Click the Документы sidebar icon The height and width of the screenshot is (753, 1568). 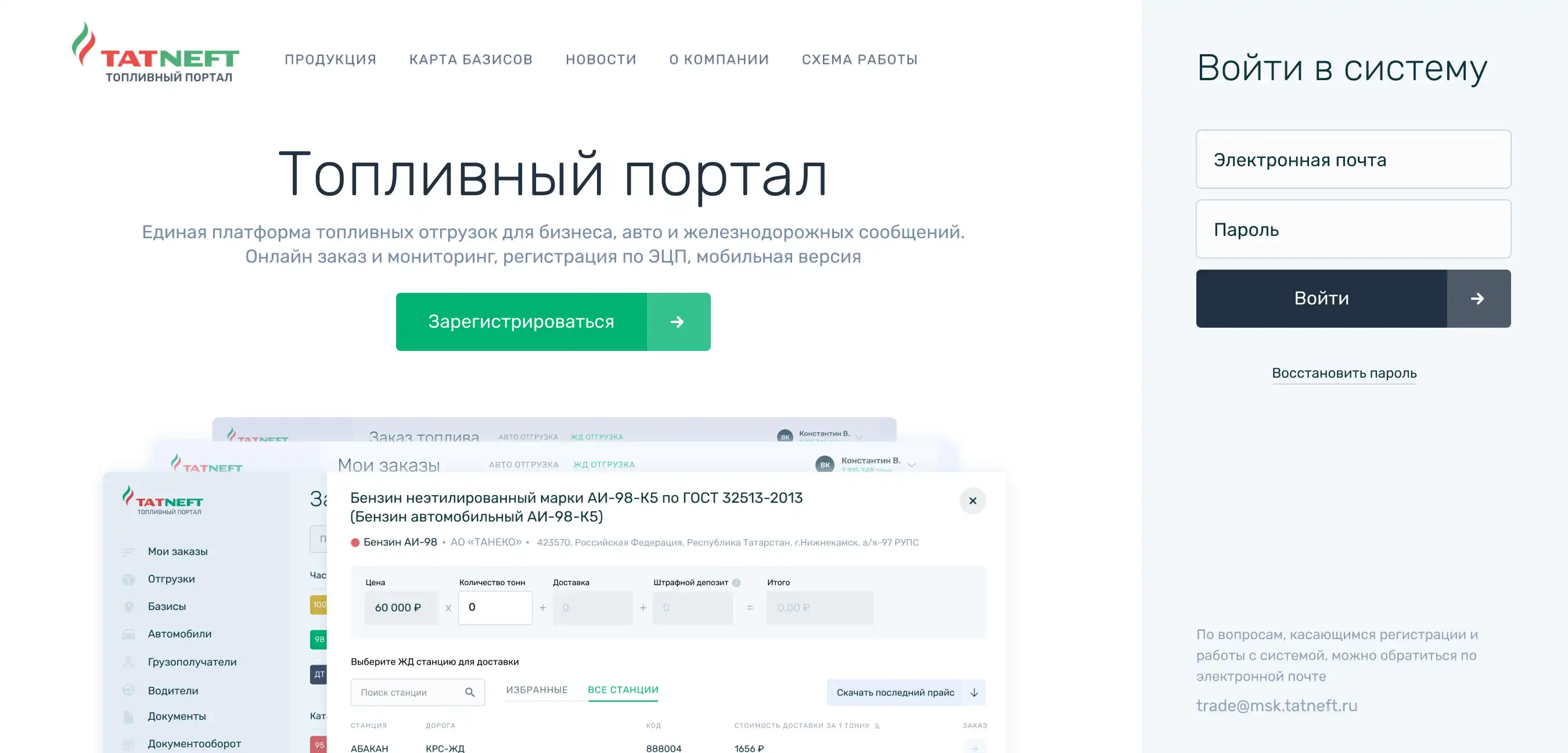tap(128, 716)
